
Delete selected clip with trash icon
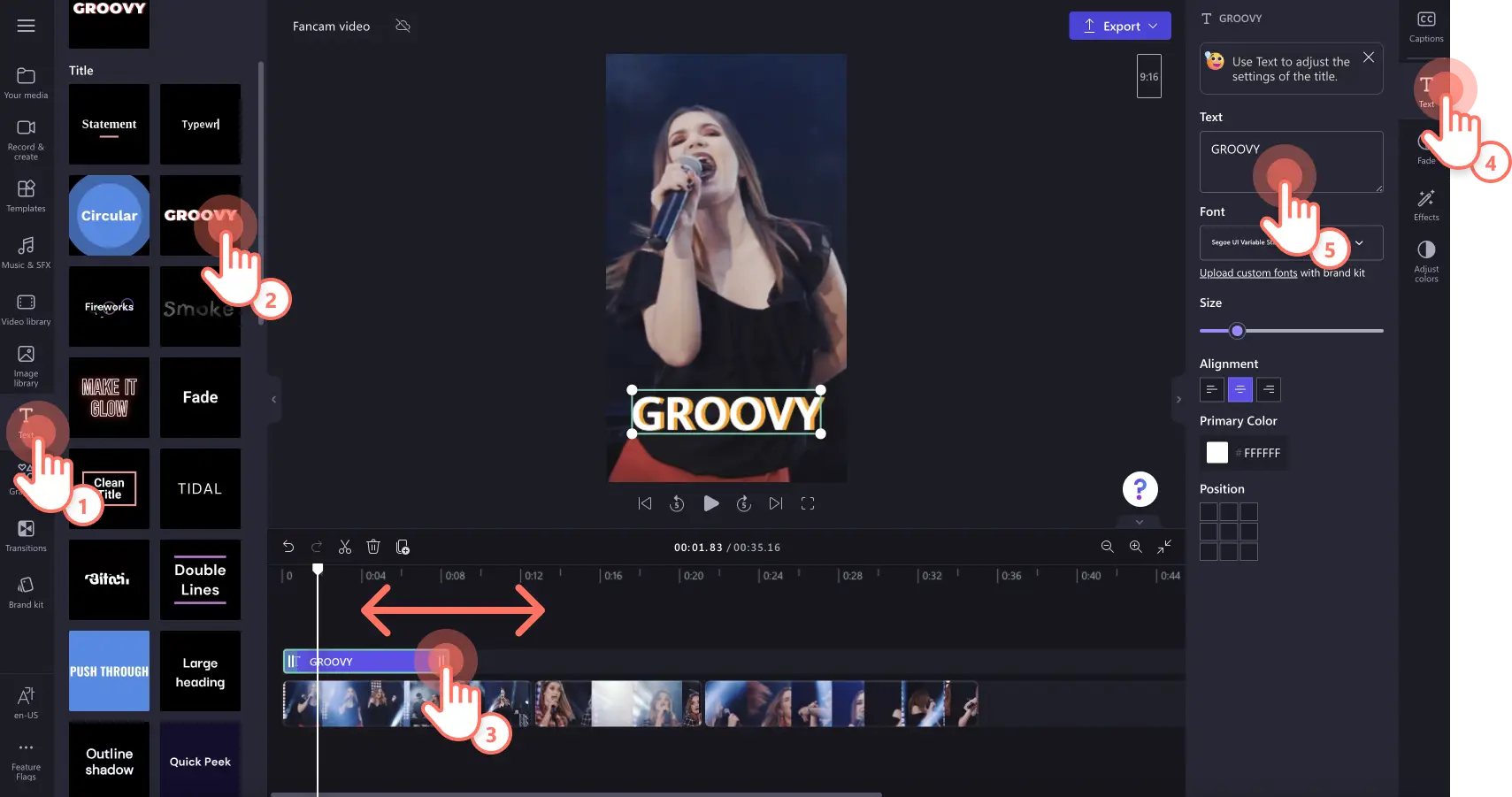point(373,547)
